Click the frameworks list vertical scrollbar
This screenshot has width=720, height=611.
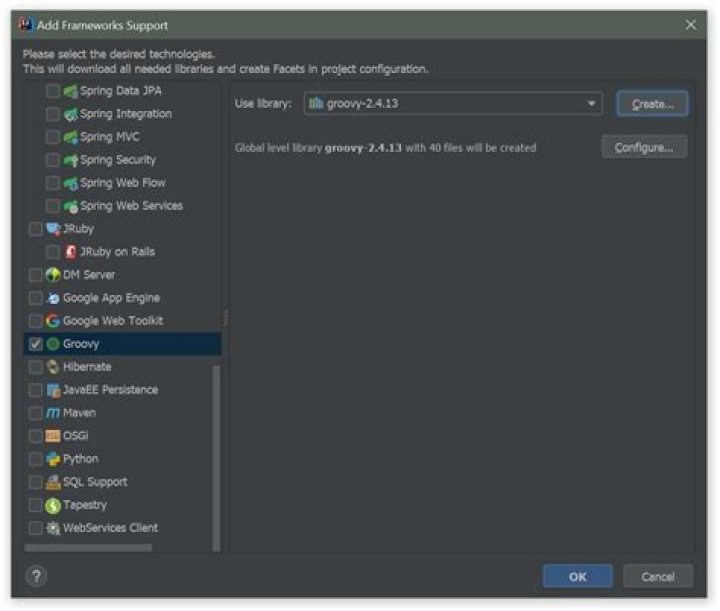(216, 458)
